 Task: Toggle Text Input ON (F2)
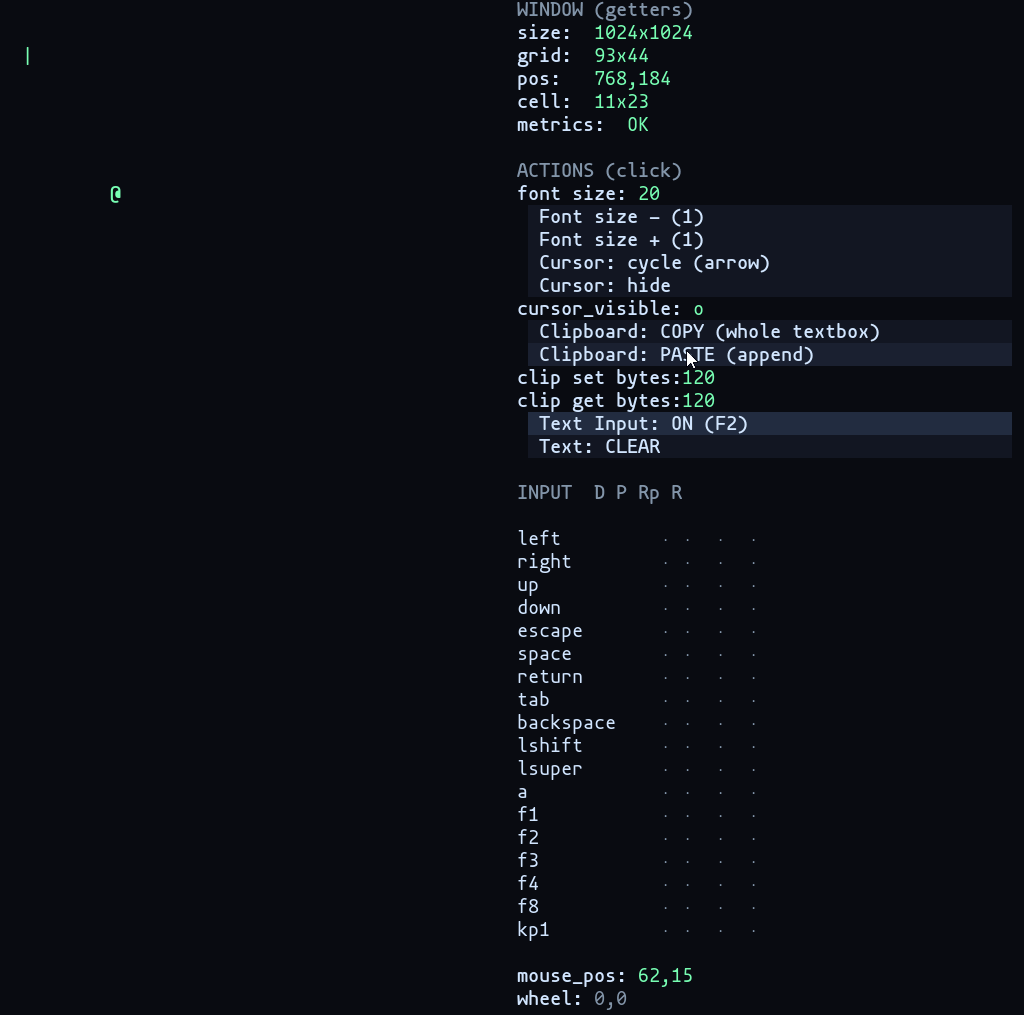769,423
